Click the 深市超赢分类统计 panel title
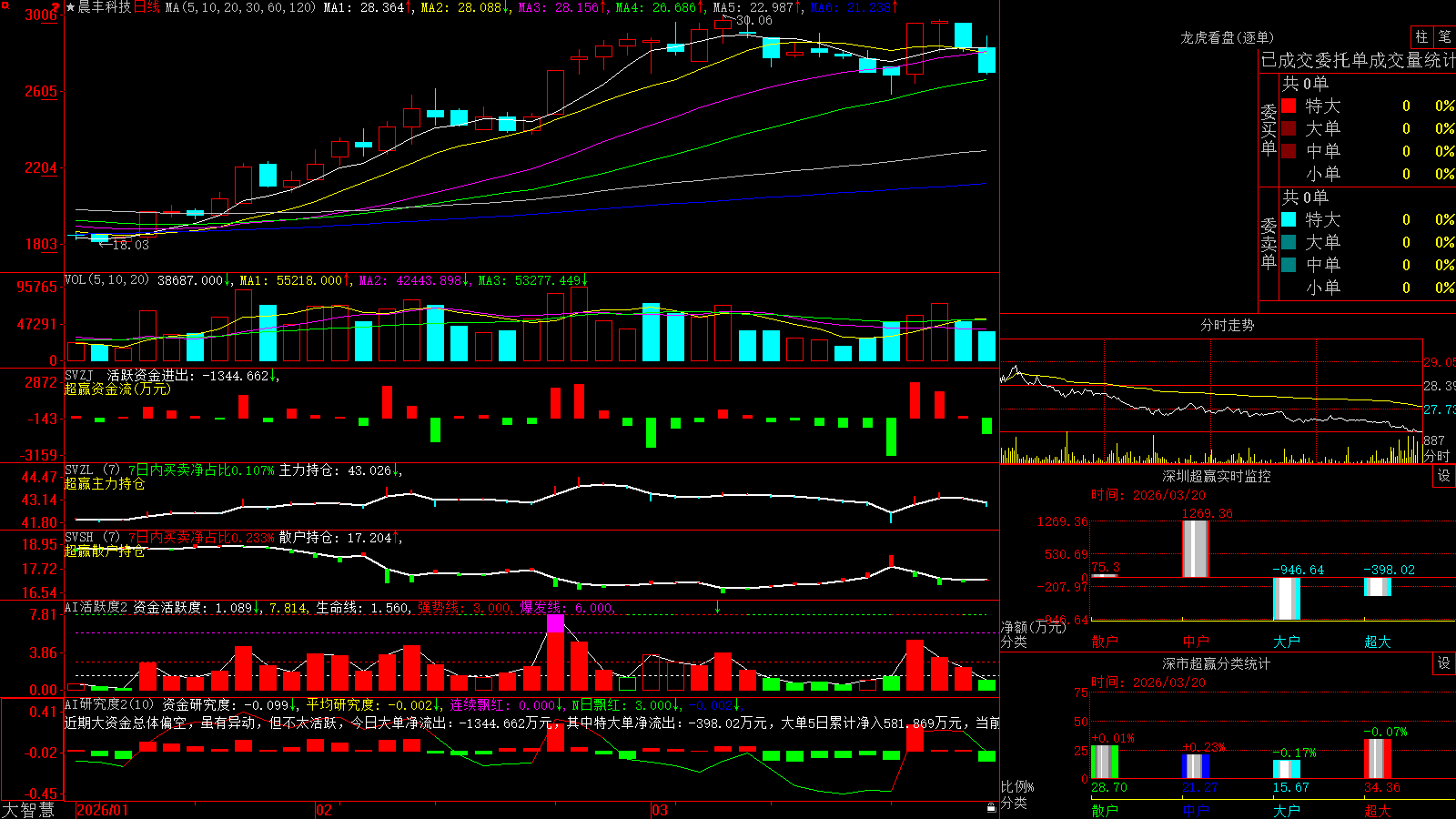This screenshot has width=1456, height=819. click(x=1216, y=663)
